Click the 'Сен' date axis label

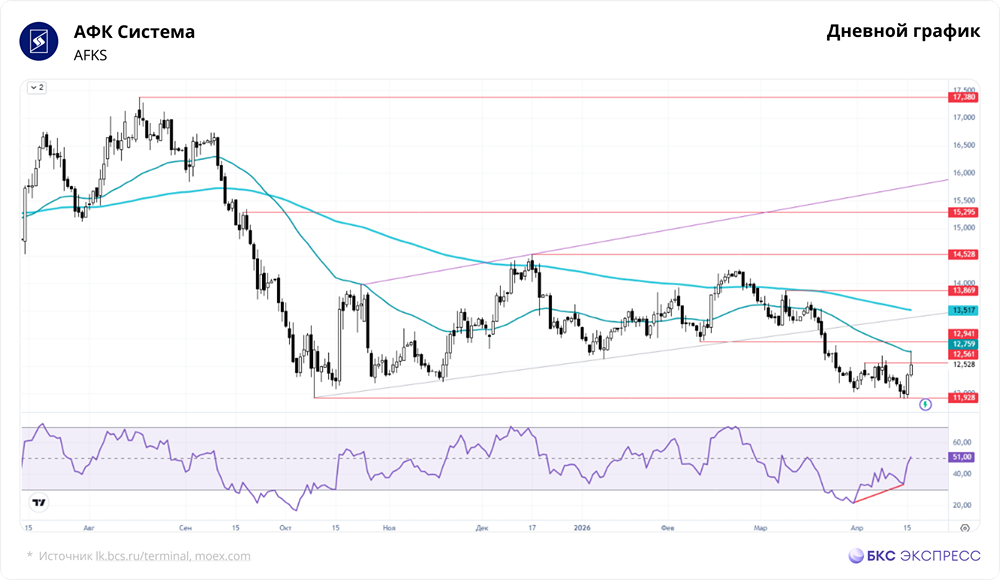pos(185,528)
